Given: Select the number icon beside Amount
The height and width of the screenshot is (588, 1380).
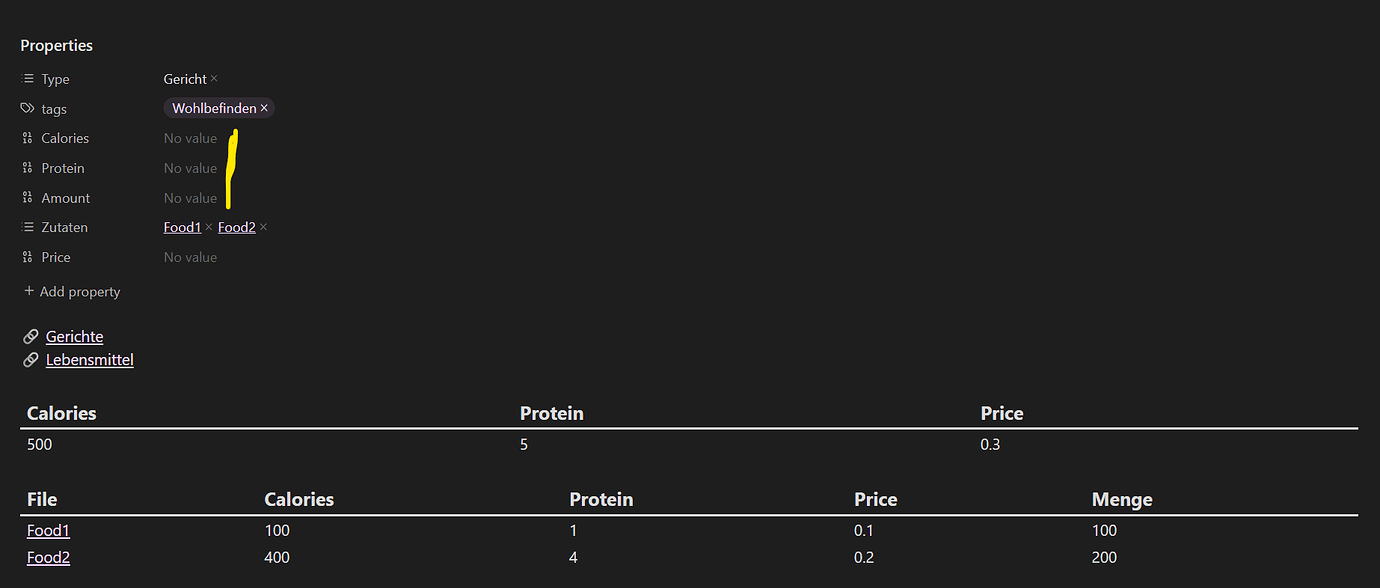Looking at the screenshot, I should (27, 198).
